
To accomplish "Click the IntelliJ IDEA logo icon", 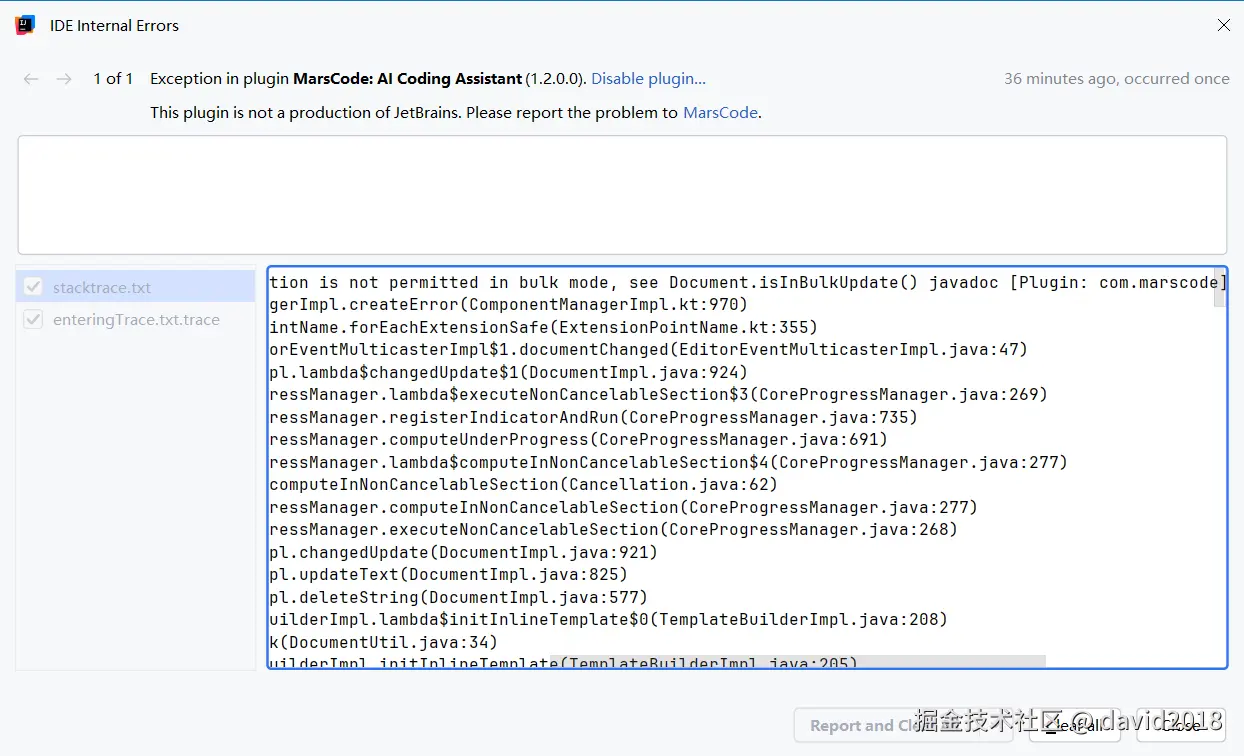I will [25, 26].
